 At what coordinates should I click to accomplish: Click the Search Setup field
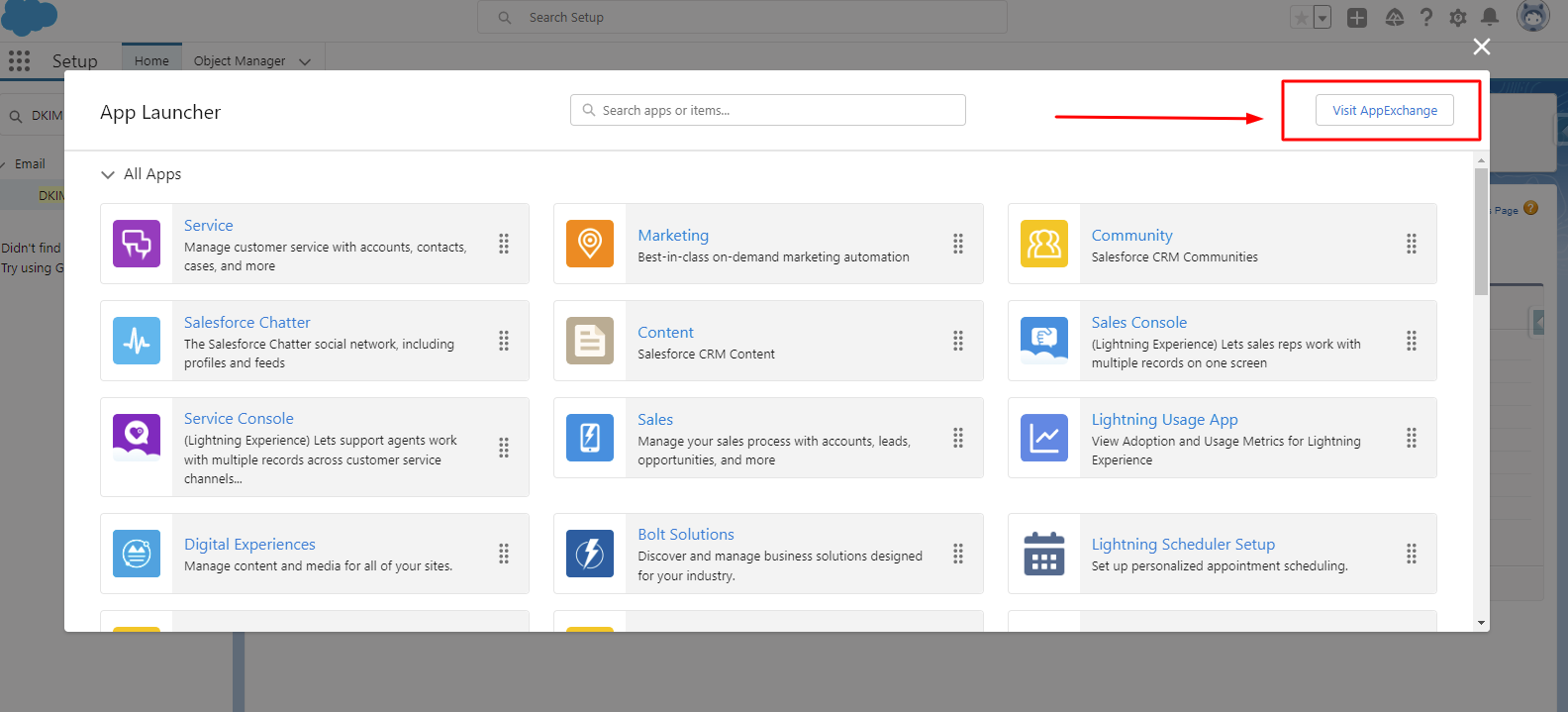click(x=742, y=17)
